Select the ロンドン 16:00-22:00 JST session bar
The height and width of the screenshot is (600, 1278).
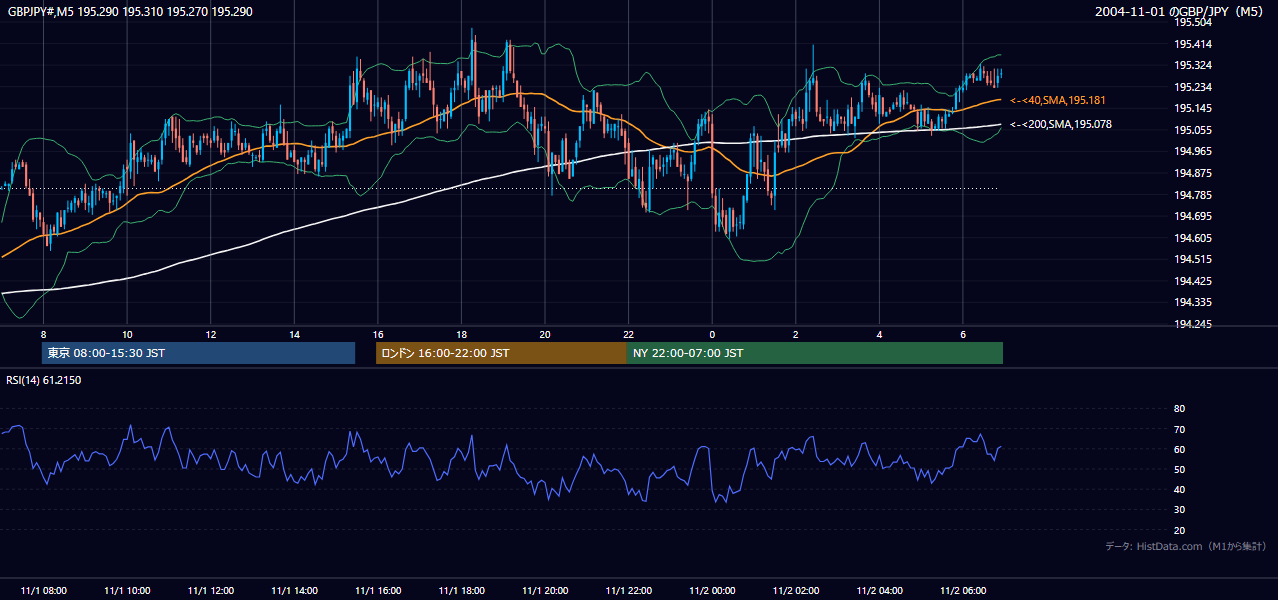(x=501, y=353)
